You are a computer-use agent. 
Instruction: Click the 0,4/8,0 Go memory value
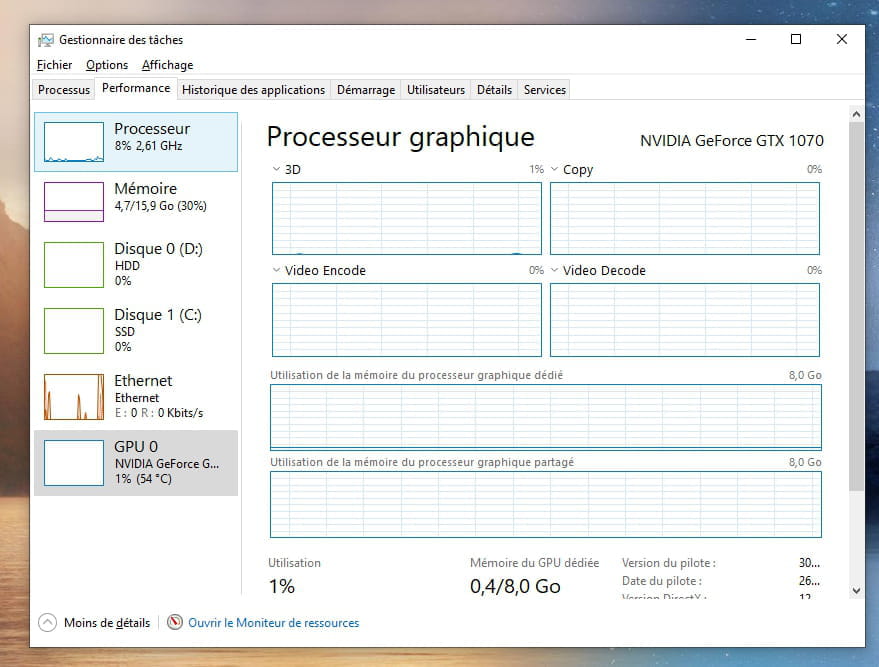click(x=515, y=586)
